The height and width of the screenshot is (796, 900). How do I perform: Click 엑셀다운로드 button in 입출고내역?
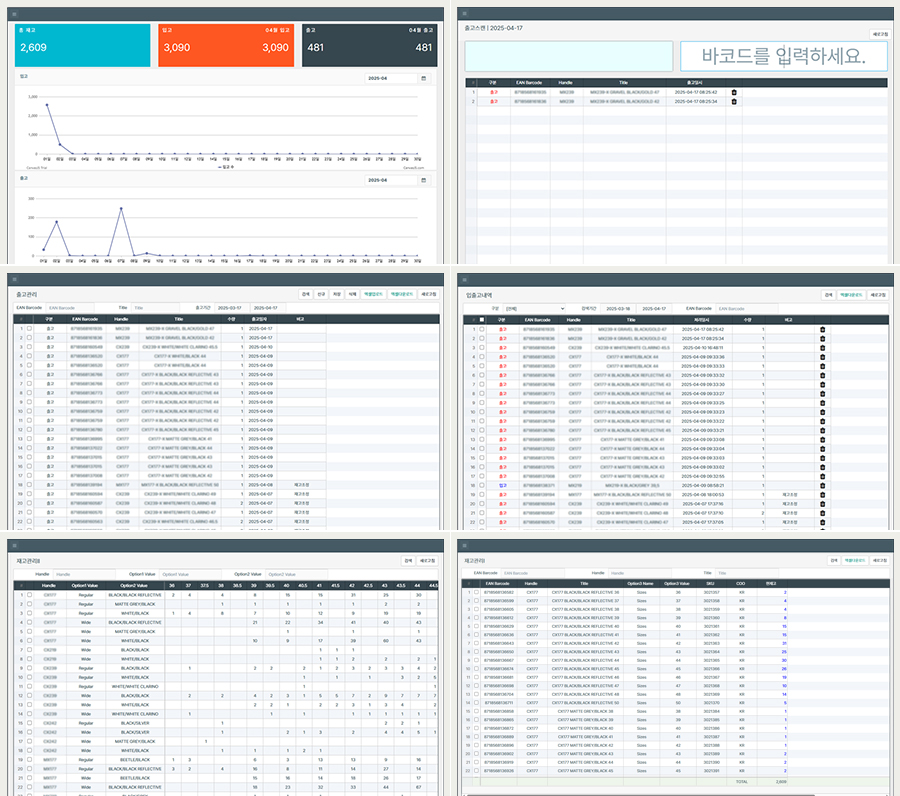pos(851,295)
